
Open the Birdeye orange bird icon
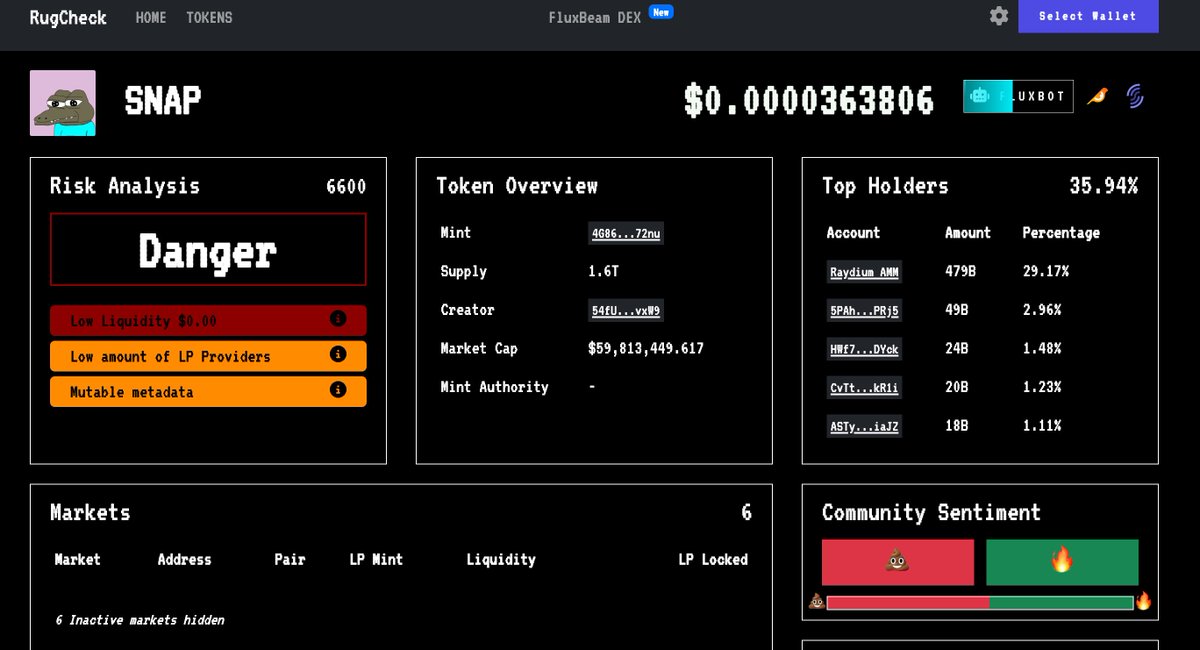coord(1097,96)
